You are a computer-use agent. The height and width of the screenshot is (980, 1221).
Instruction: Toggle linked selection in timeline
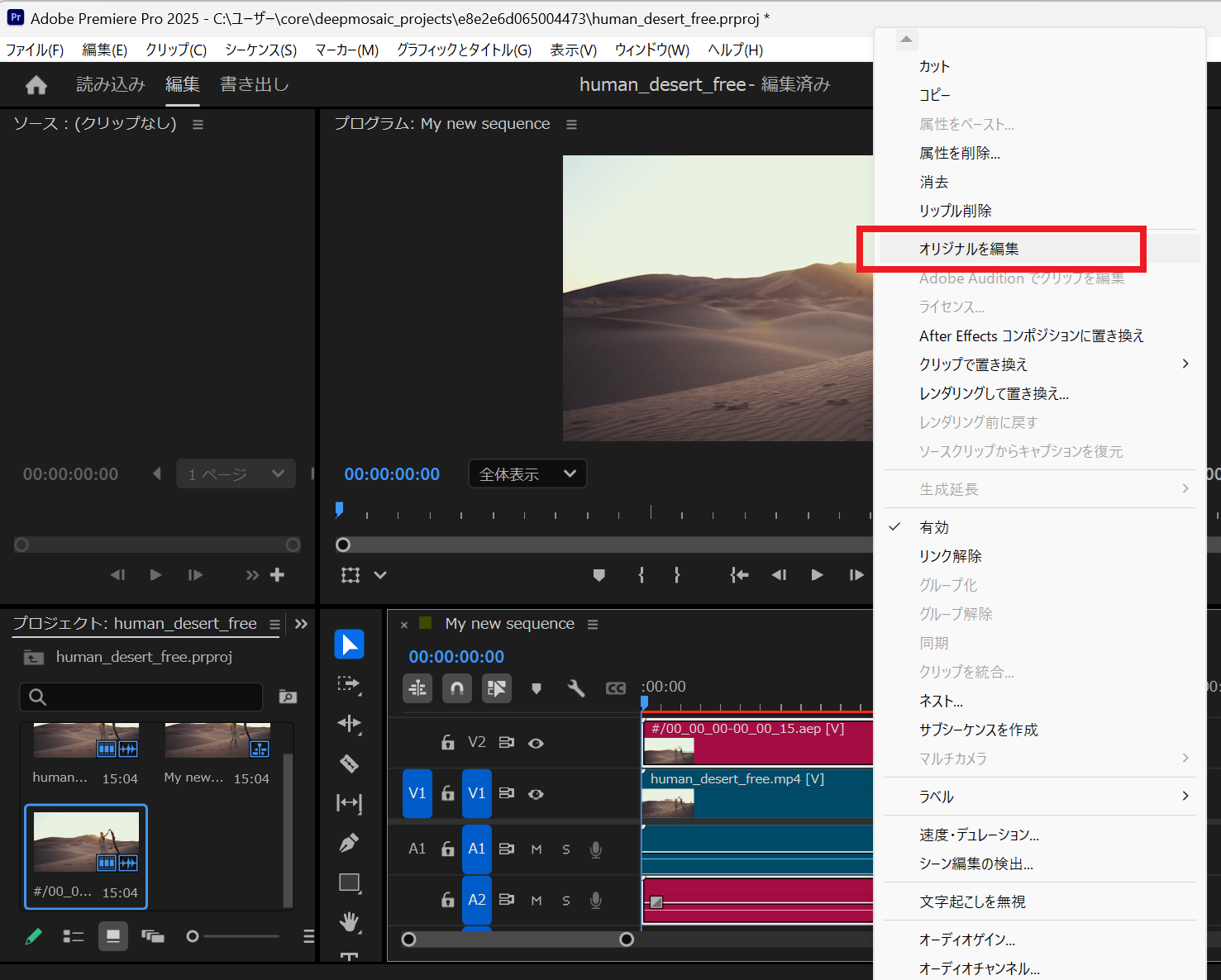[497, 688]
